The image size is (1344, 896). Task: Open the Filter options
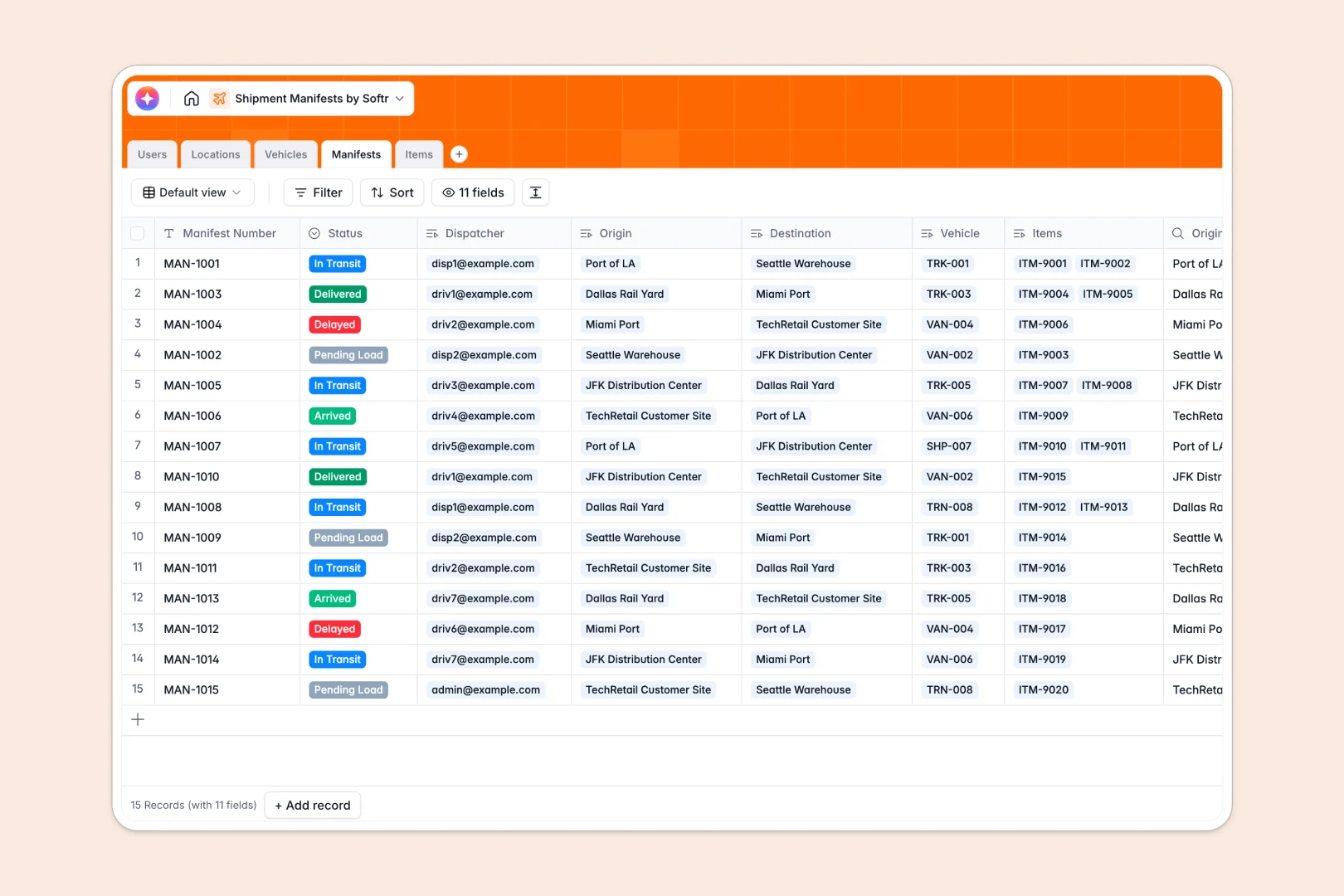coord(319,192)
